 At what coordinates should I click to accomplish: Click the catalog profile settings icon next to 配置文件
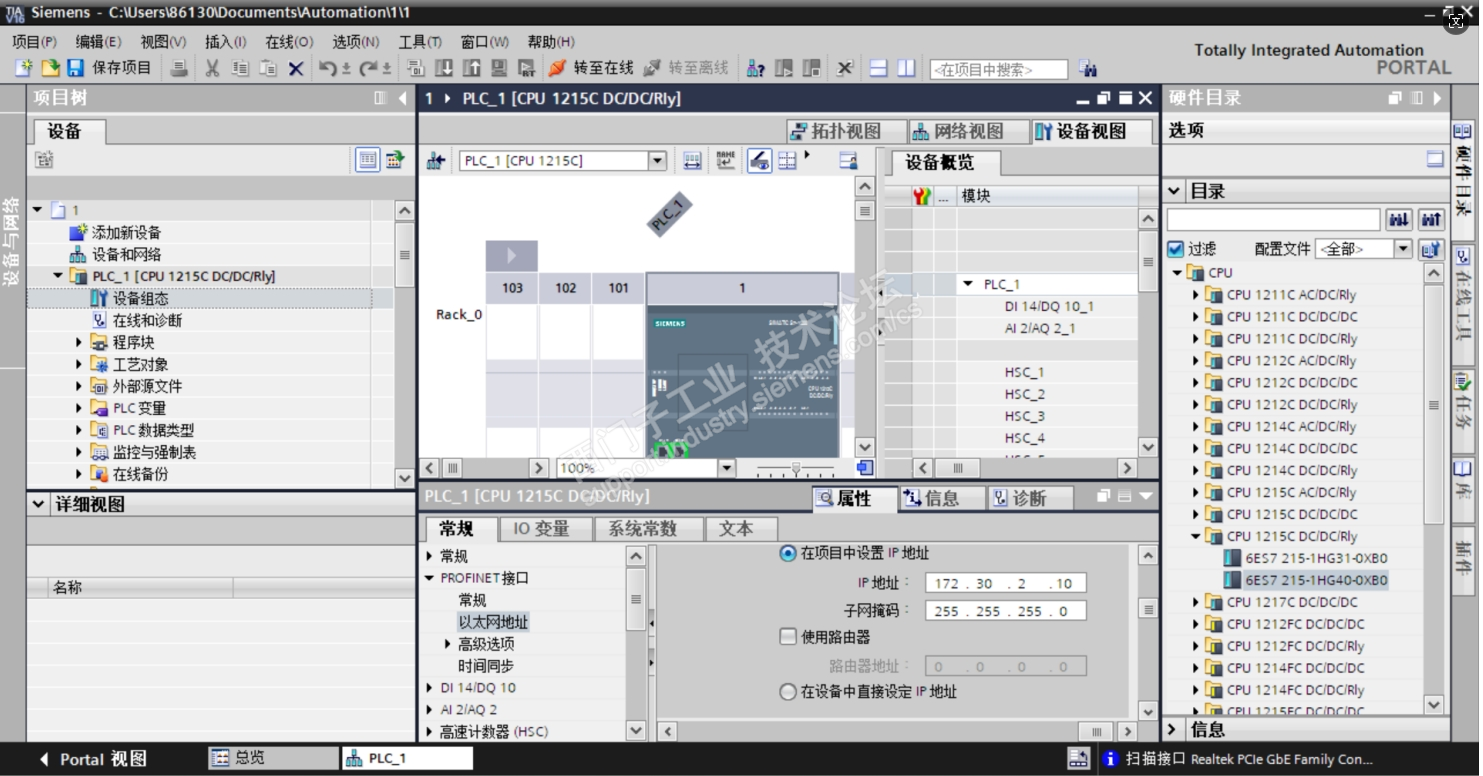[x=1431, y=249]
